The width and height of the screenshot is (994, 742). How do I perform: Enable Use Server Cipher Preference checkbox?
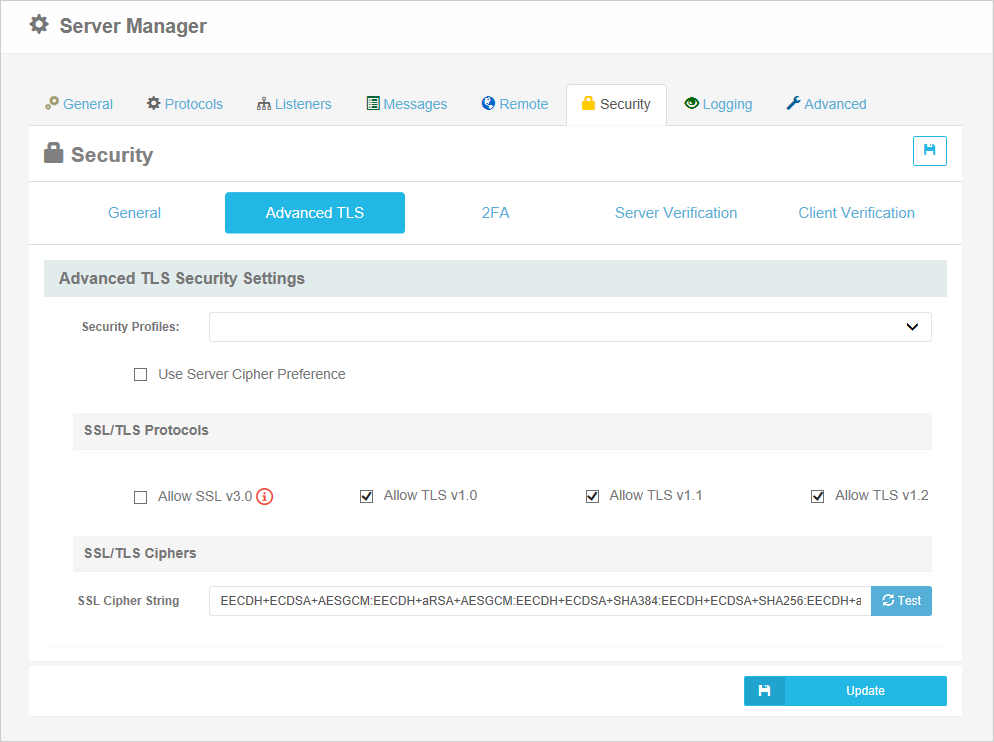click(x=141, y=375)
